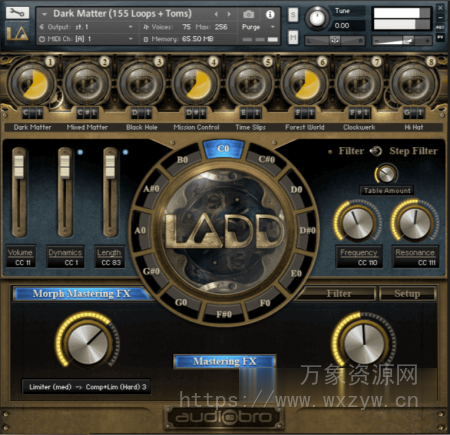Open the F 1 key selector under knob 6

tap(305, 113)
